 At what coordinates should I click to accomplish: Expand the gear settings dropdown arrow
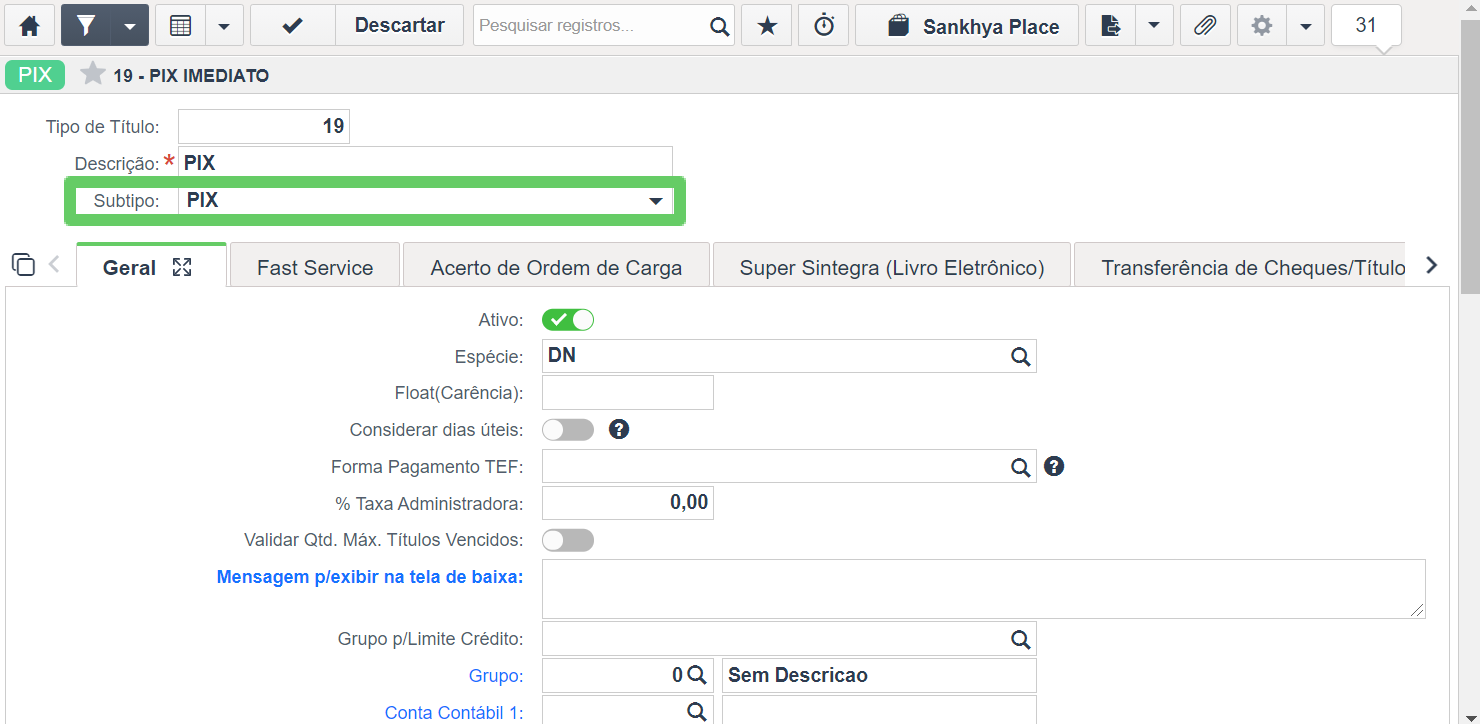[x=1305, y=26]
